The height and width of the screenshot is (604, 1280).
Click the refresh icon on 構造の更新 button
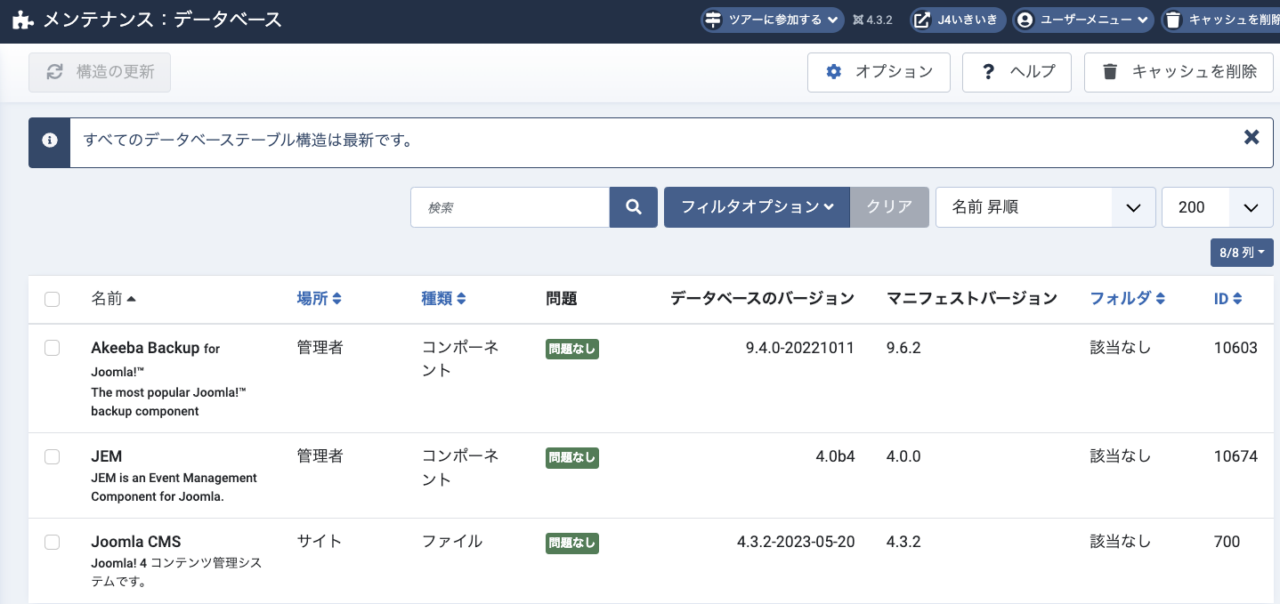click(x=55, y=72)
